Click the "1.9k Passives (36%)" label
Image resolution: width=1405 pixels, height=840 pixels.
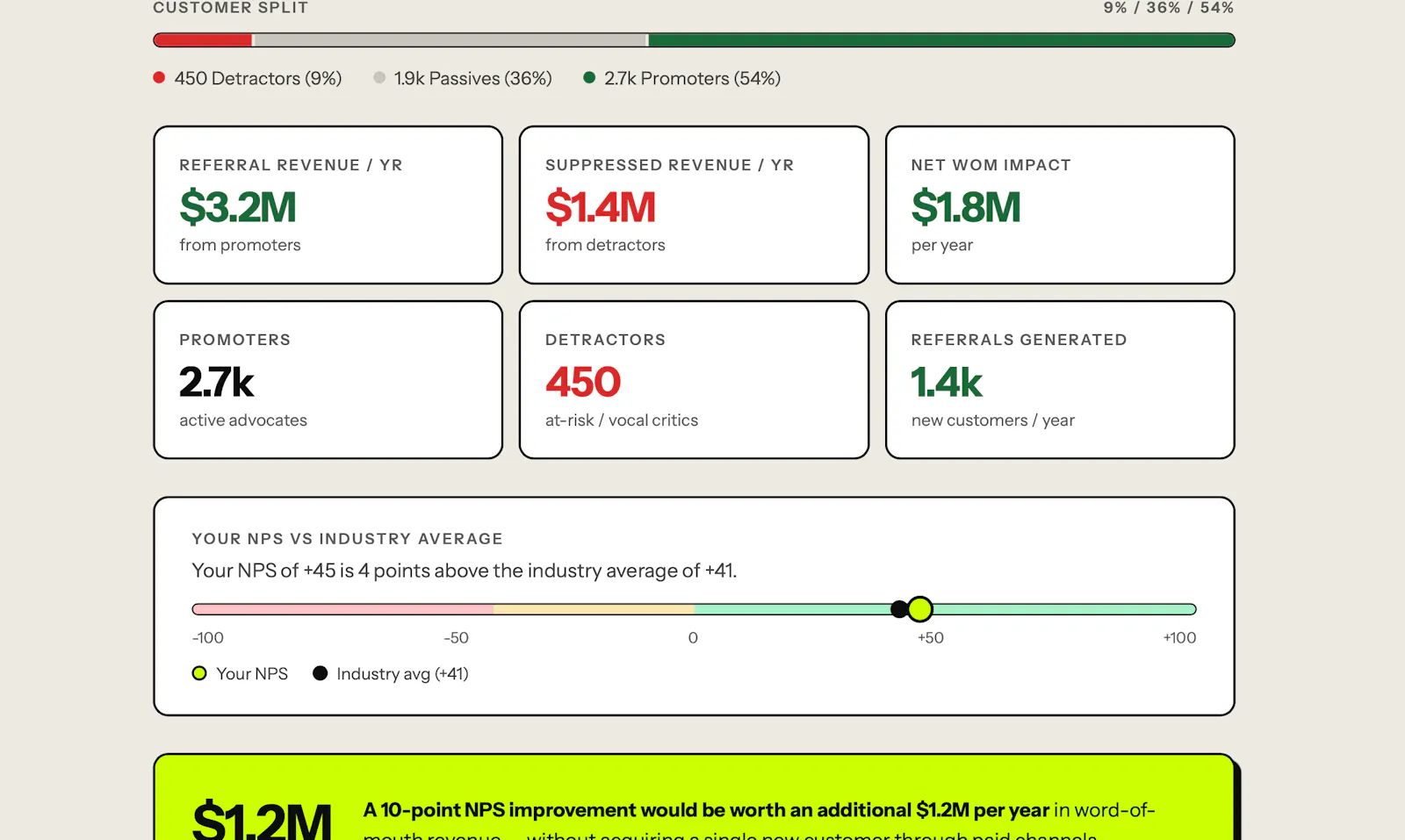click(x=472, y=78)
